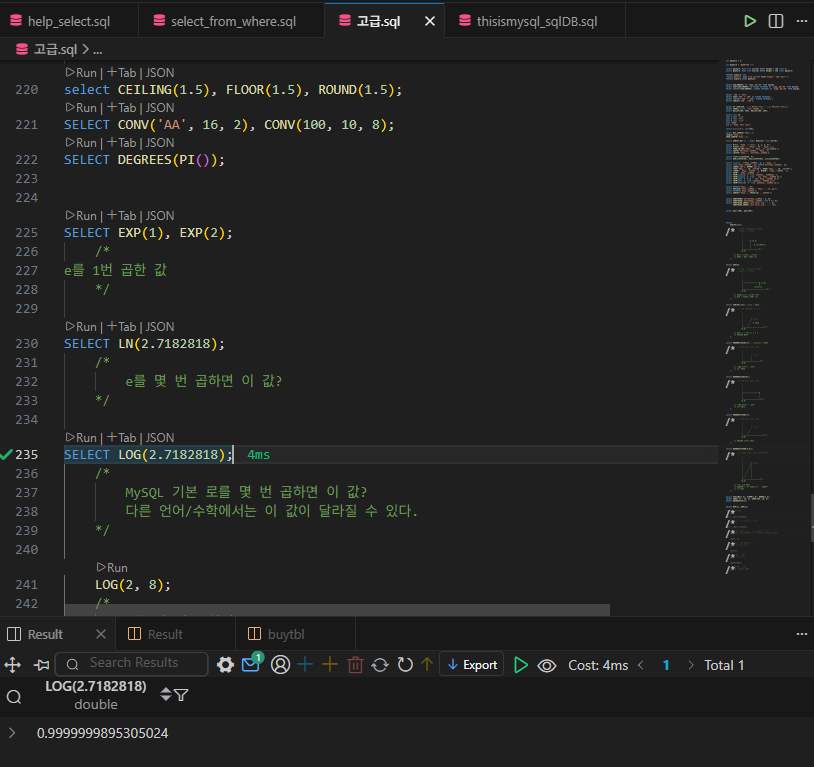Click the yellow up arrow icon

pyautogui.click(x=427, y=665)
